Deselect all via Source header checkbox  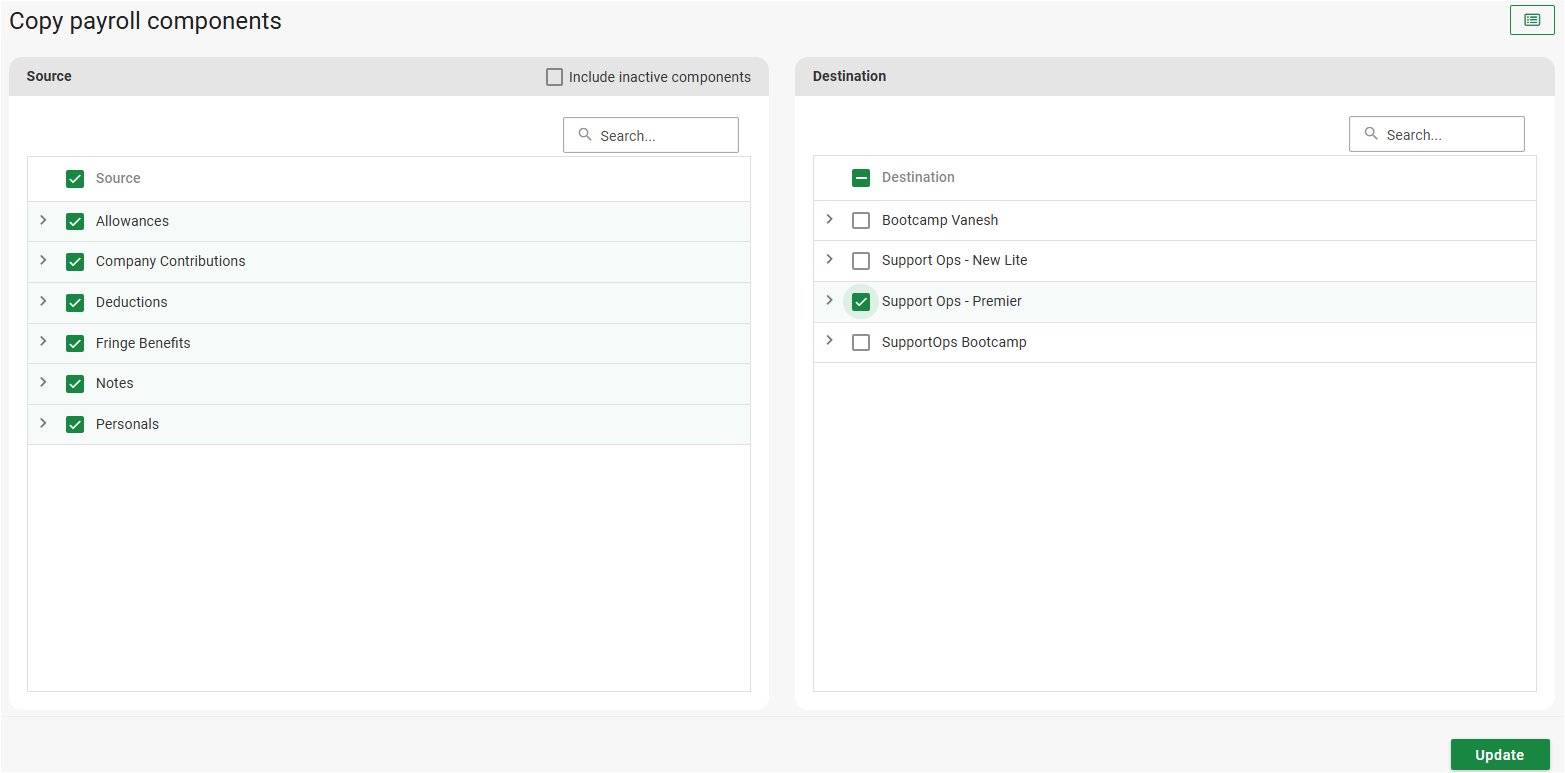click(x=75, y=179)
